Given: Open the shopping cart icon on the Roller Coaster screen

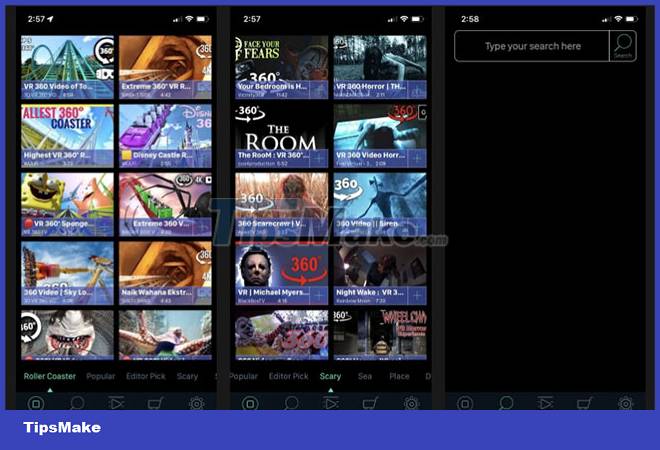Looking at the screenshot, I should pos(155,403).
